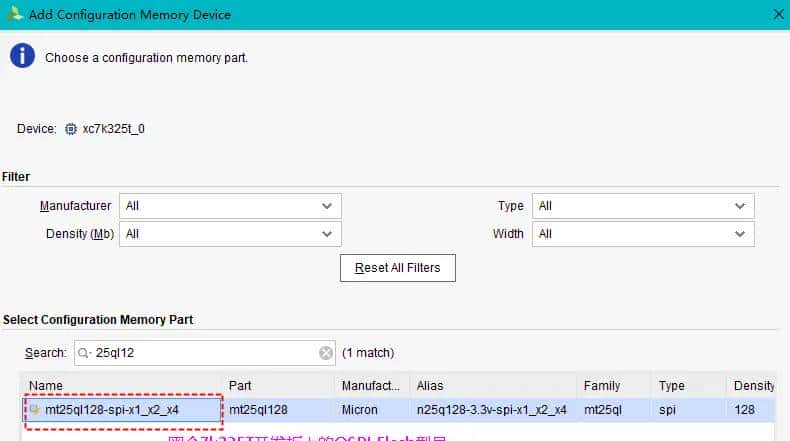The height and width of the screenshot is (441, 790).
Task: Sort by the Family column header
Action: [x=612, y=386]
